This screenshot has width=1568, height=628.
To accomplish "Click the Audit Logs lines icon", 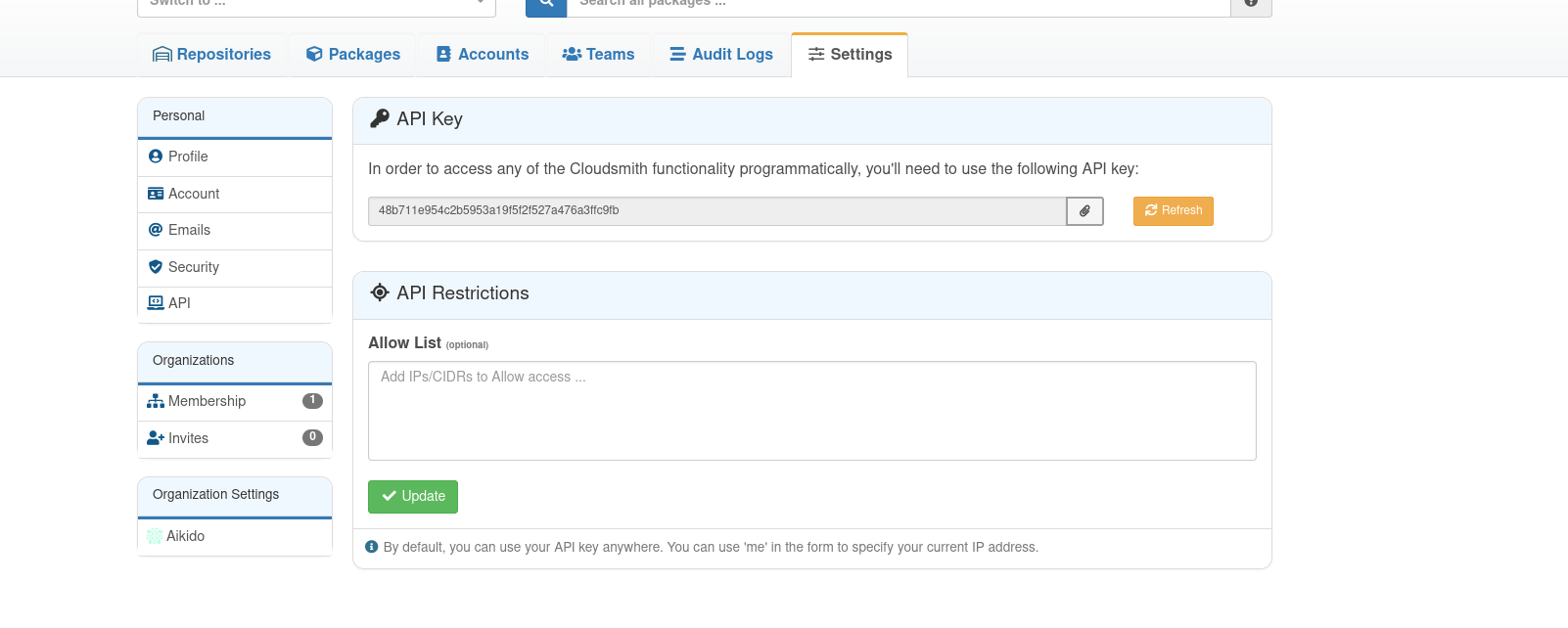I will (x=677, y=55).
